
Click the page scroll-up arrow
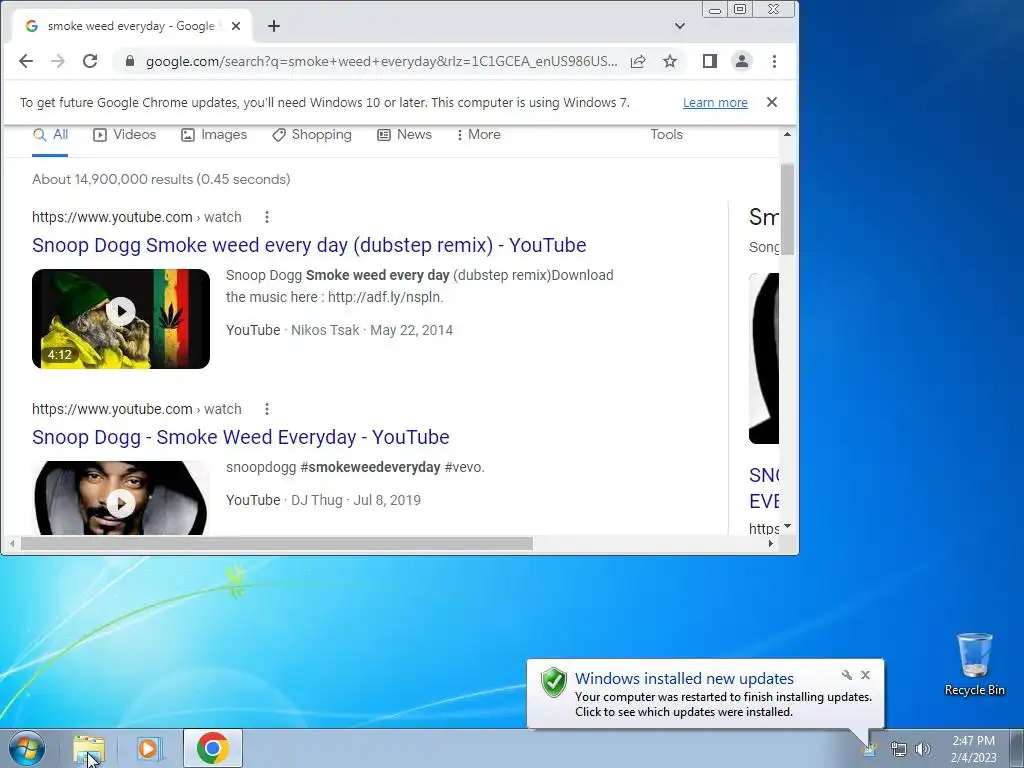787,135
